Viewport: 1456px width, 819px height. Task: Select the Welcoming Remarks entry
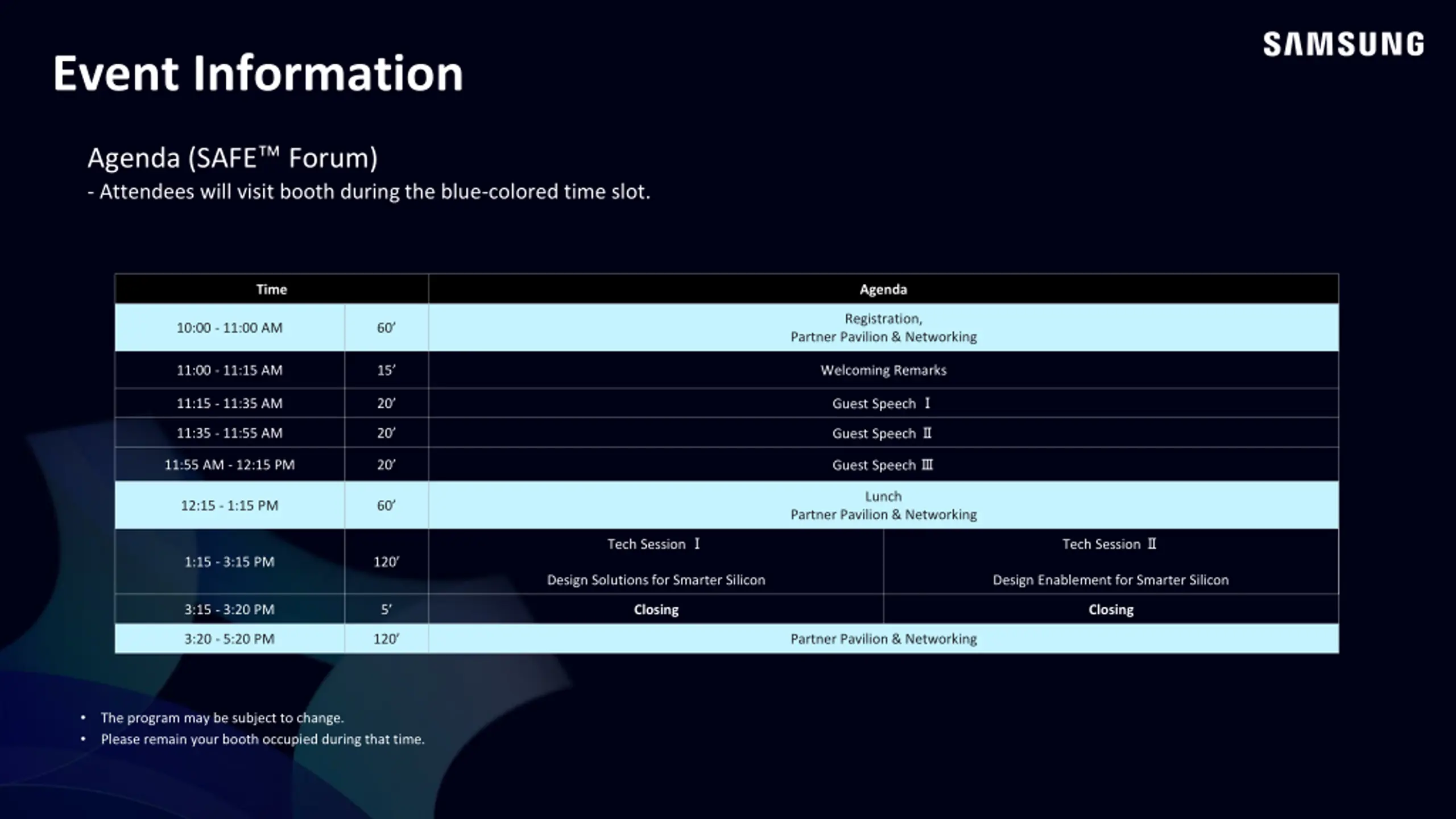tap(883, 370)
